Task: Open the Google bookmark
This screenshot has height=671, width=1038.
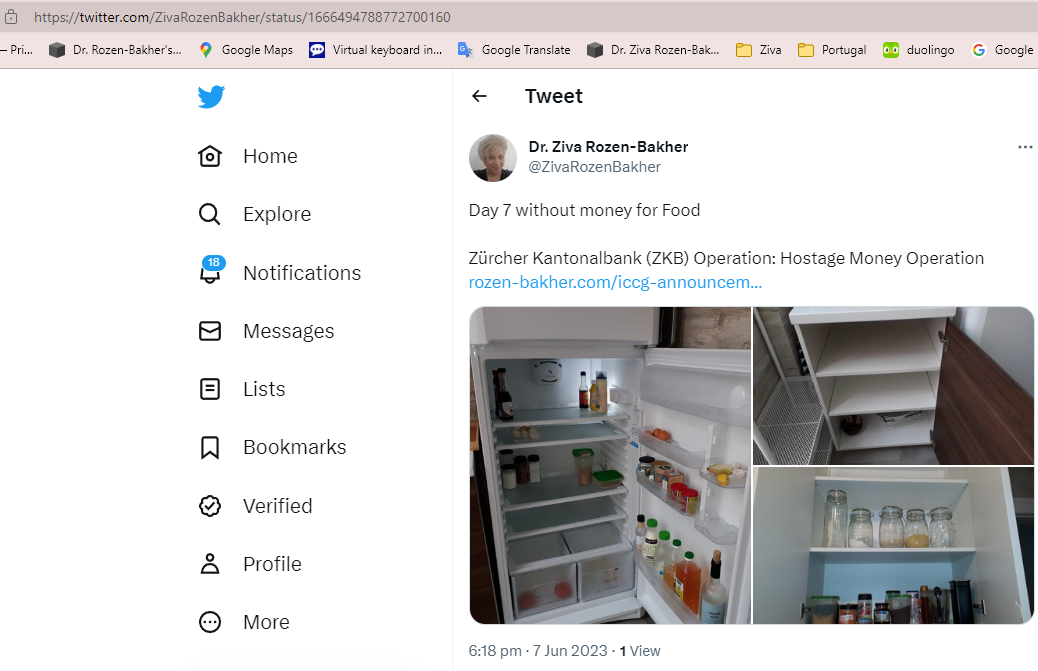Action: pos(1002,50)
